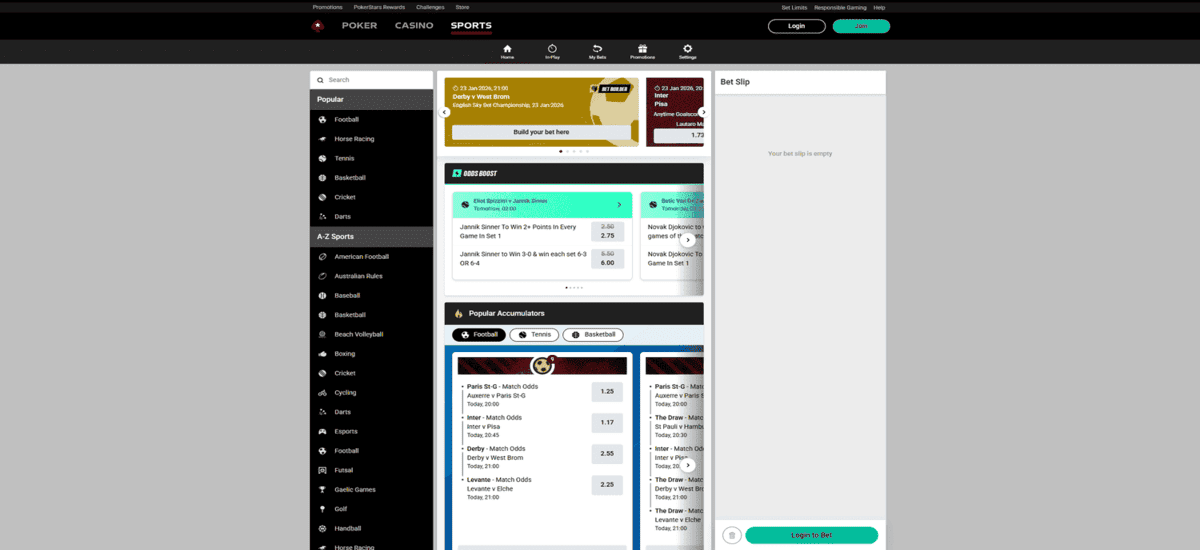The height and width of the screenshot is (550, 1200).
Task: Click the Handball icon
Action: pos(322,528)
